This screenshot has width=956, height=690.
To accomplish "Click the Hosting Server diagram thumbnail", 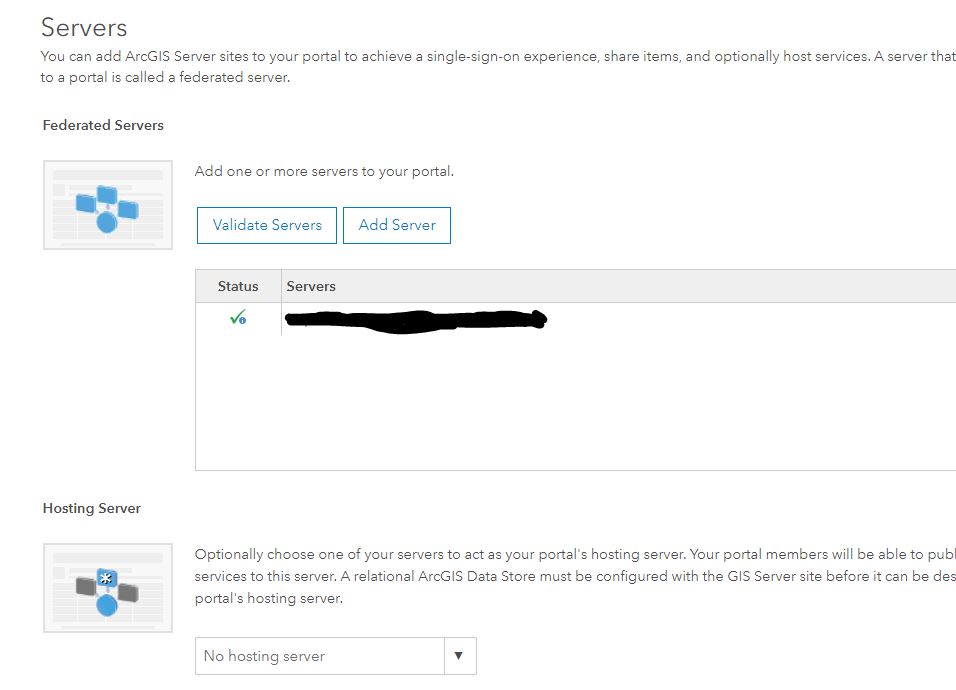I will point(107,586).
